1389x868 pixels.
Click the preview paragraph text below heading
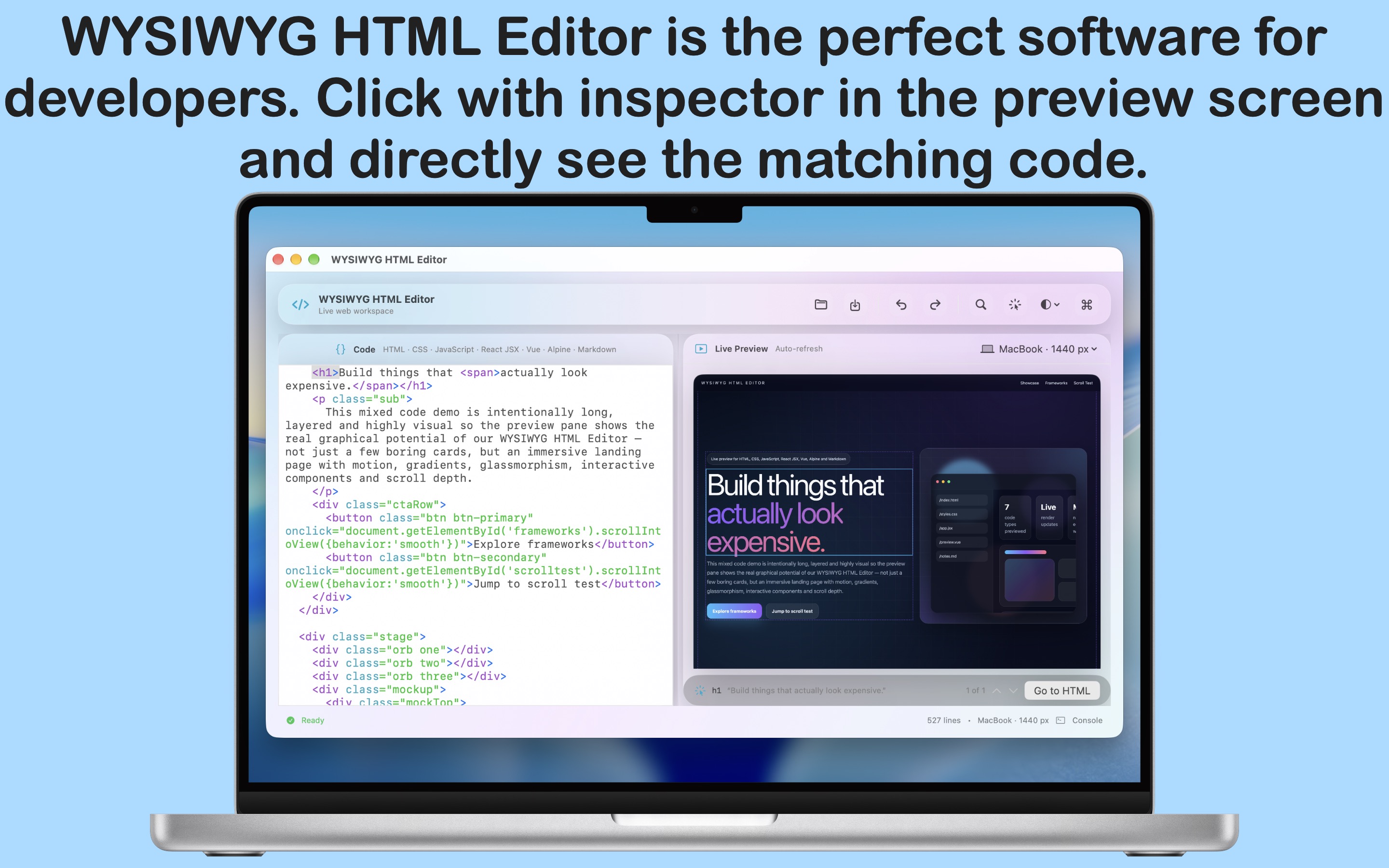(x=806, y=577)
